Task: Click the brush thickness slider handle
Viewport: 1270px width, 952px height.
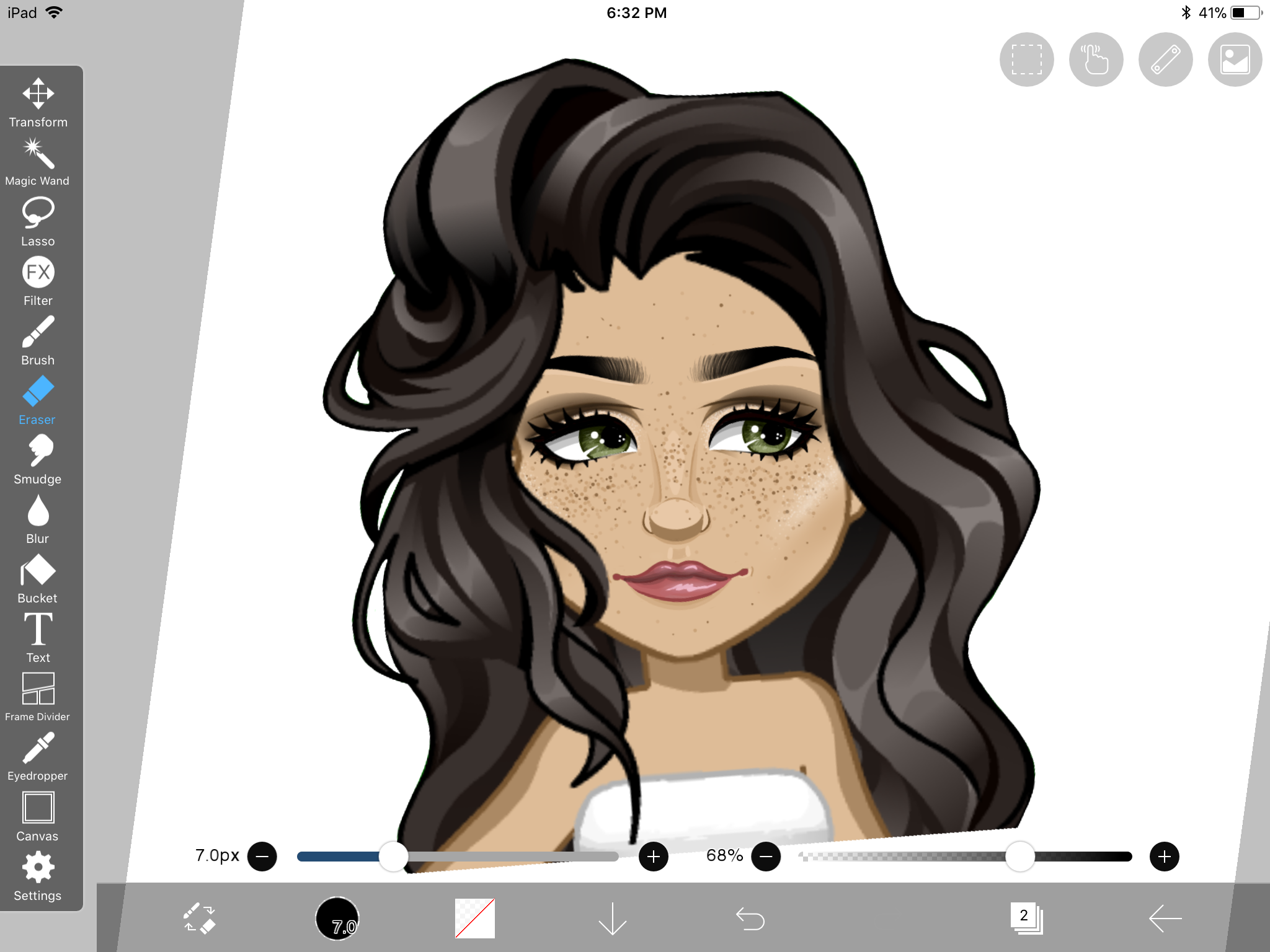Action: (393, 857)
